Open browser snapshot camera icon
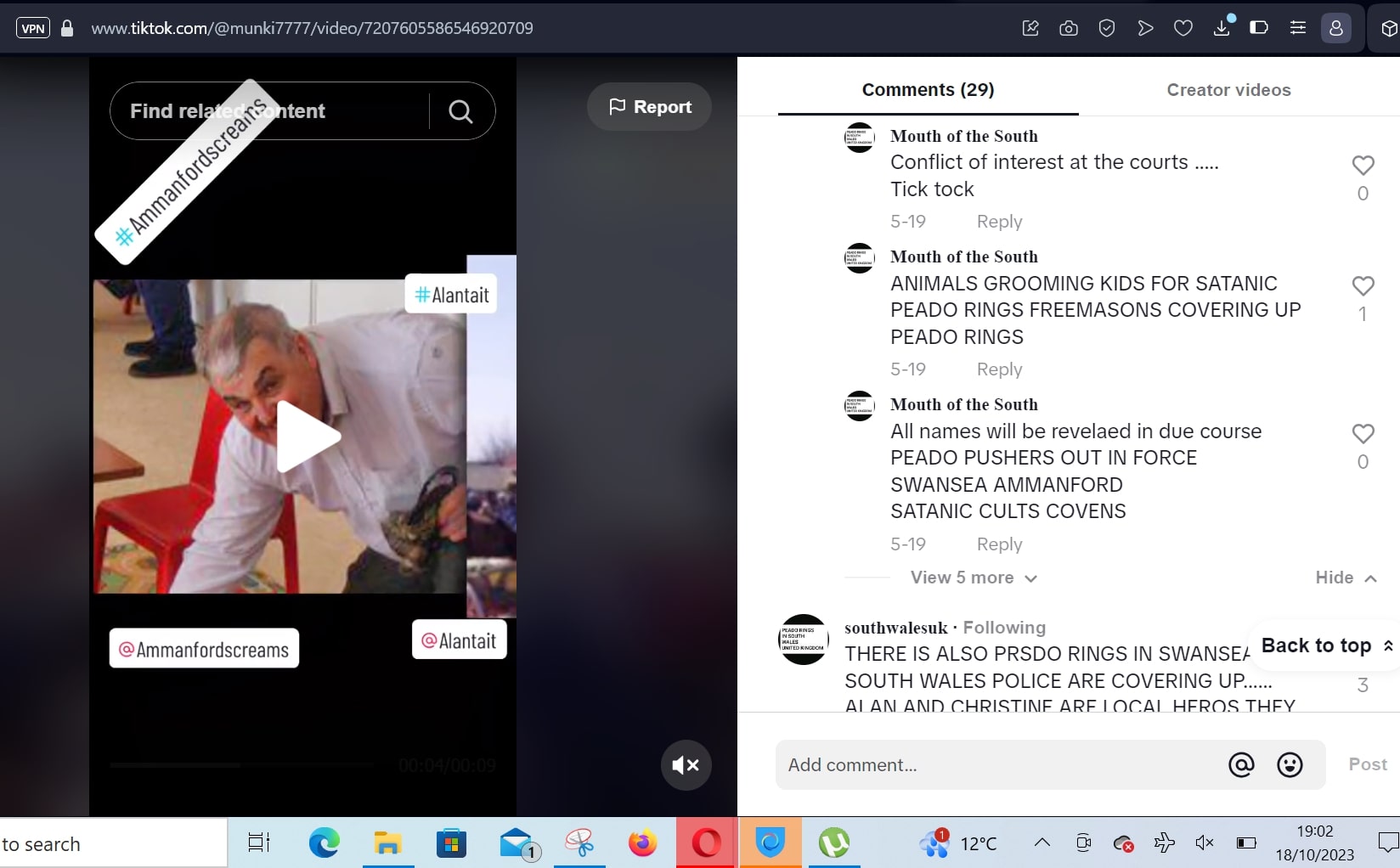Image resolution: width=1400 pixels, height=868 pixels. point(1069,28)
